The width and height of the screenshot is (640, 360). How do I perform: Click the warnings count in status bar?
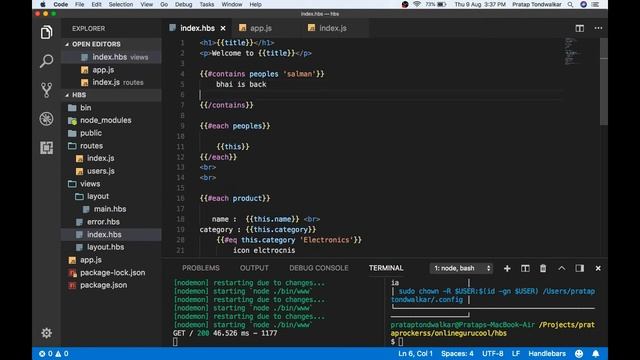click(x=62, y=353)
